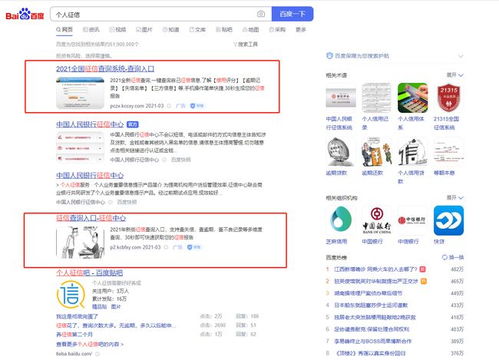
Task: Open hot search number 7 mentioning BOSS
Action: coord(373,341)
